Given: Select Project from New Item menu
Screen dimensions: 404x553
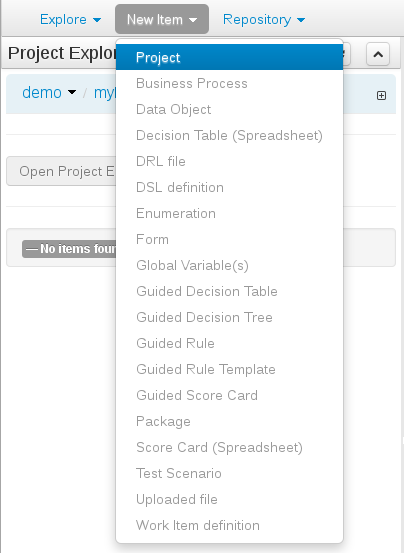Looking at the screenshot, I should [229, 57].
